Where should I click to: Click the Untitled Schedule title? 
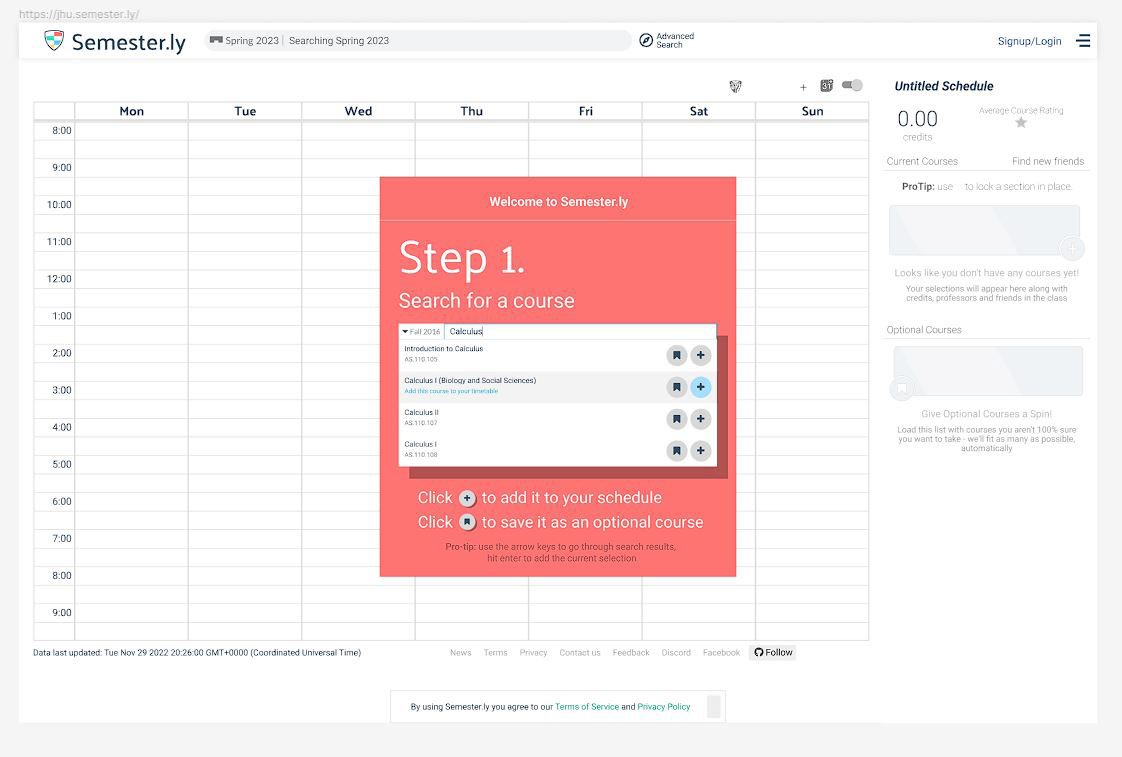(943, 86)
